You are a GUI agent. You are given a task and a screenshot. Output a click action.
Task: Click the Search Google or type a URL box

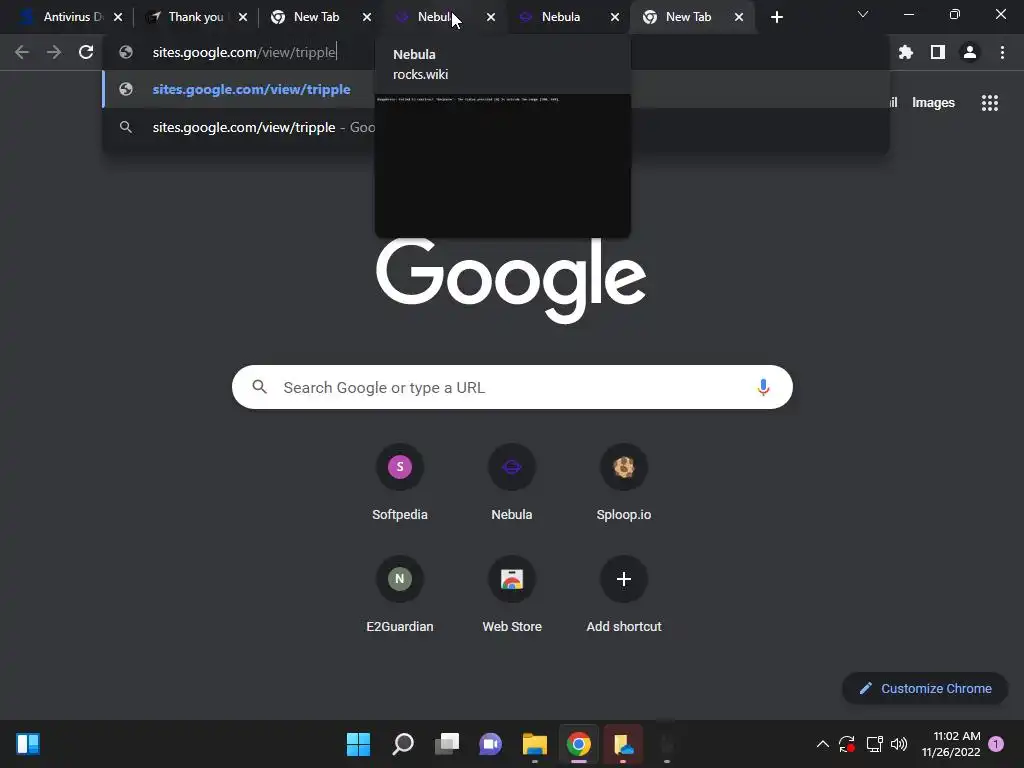tap(512, 387)
